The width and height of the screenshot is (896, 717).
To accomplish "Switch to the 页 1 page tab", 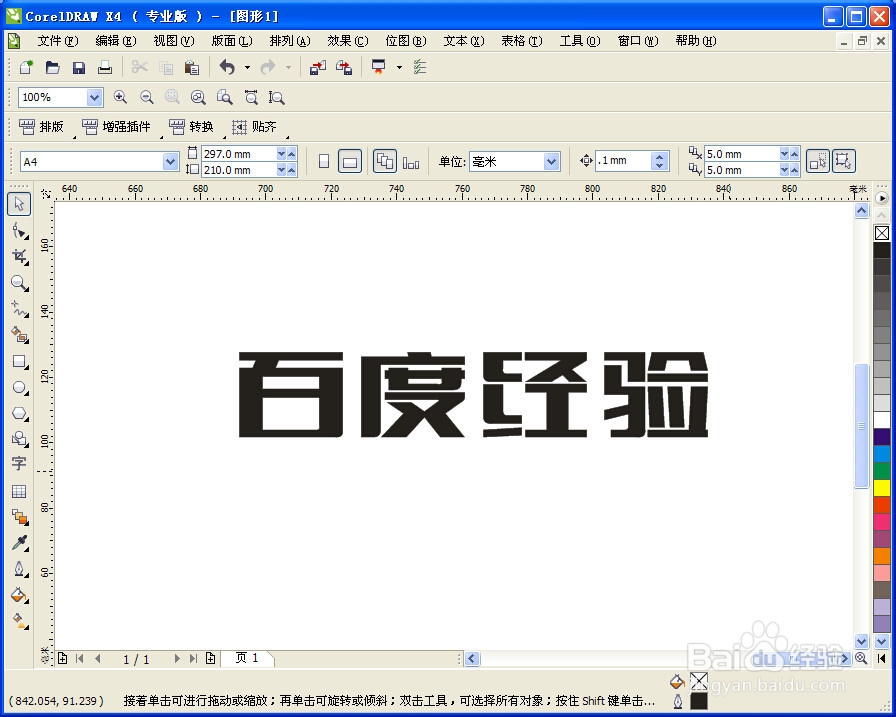I will (247, 658).
